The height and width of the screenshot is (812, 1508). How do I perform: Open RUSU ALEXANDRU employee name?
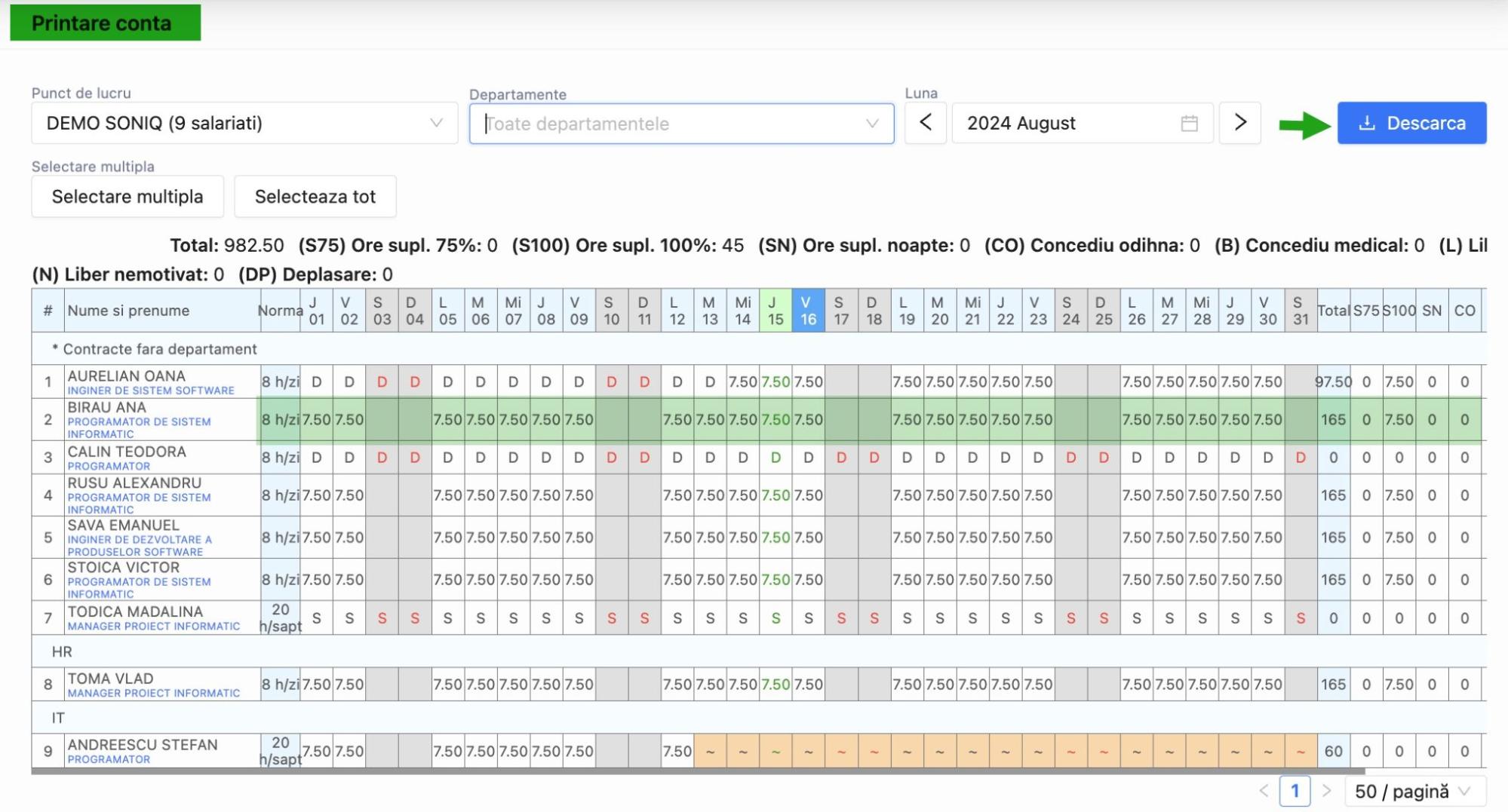(134, 483)
